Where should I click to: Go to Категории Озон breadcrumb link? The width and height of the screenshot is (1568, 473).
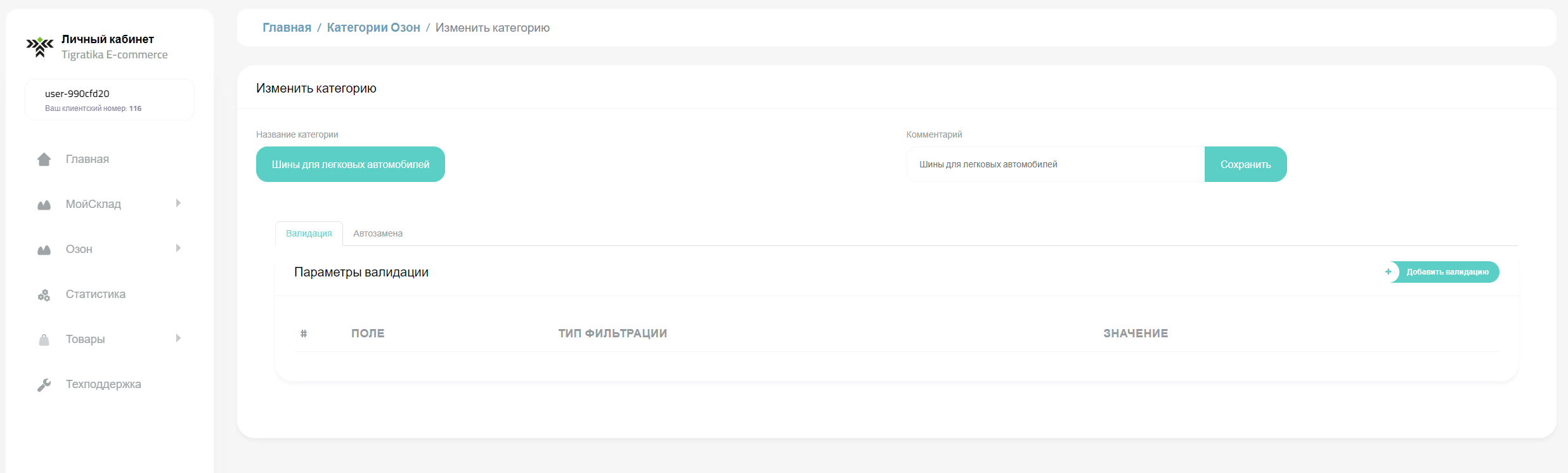click(x=373, y=27)
